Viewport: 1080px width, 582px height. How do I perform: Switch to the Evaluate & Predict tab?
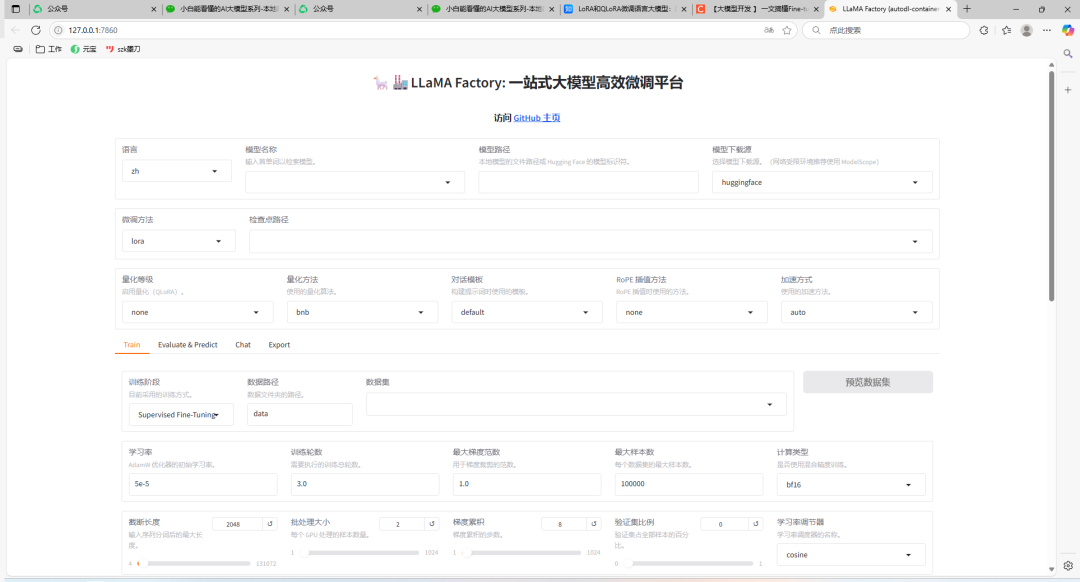[187, 344]
